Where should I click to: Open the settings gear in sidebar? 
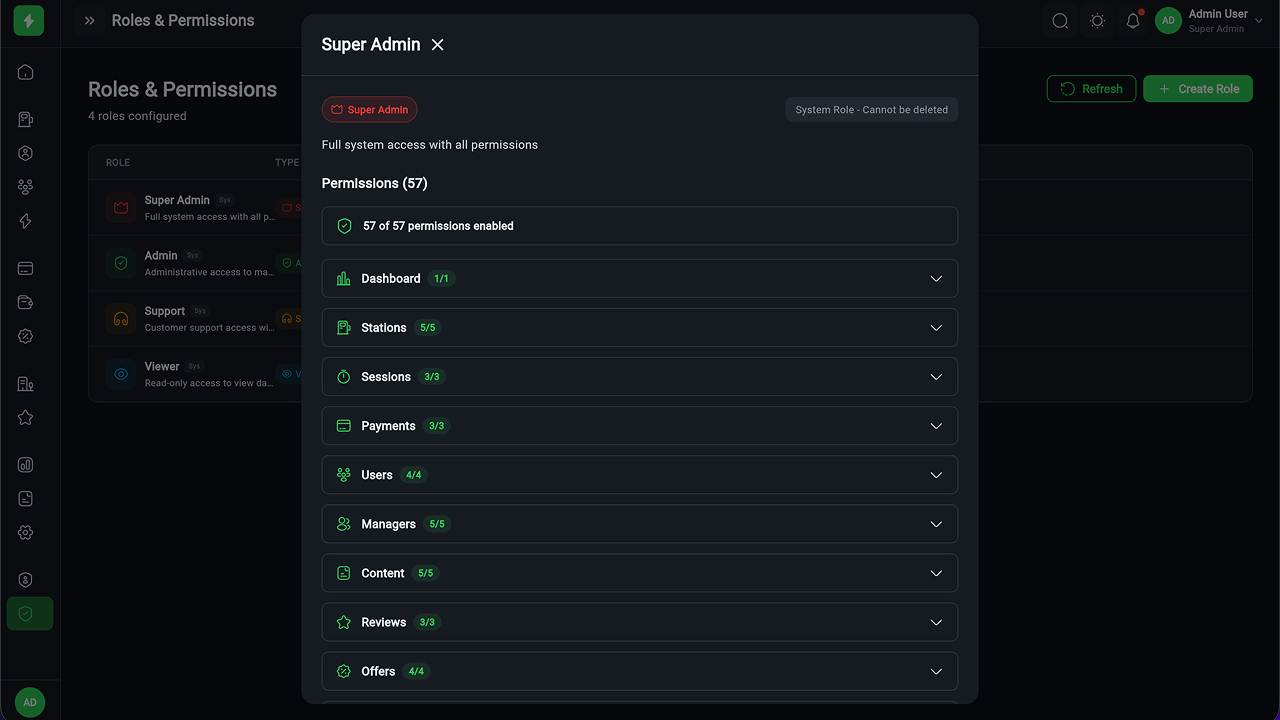point(26,533)
